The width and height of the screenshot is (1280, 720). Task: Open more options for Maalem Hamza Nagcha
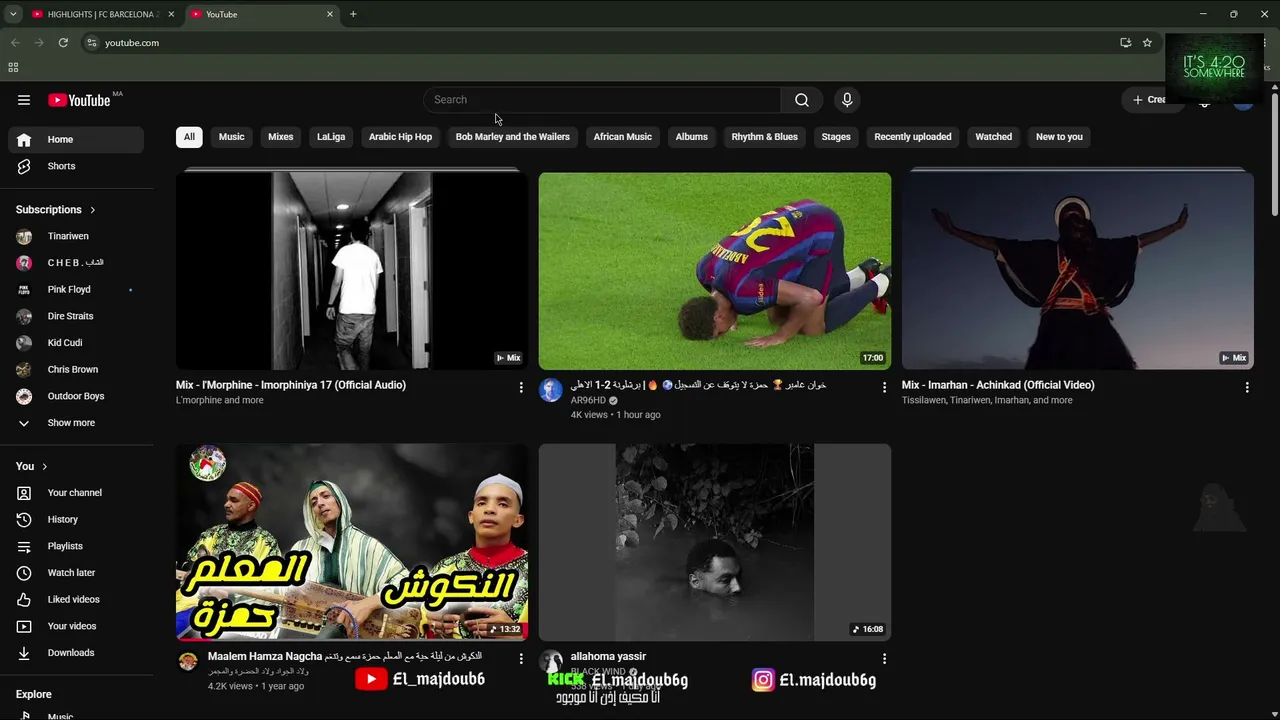pyautogui.click(x=521, y=659)
